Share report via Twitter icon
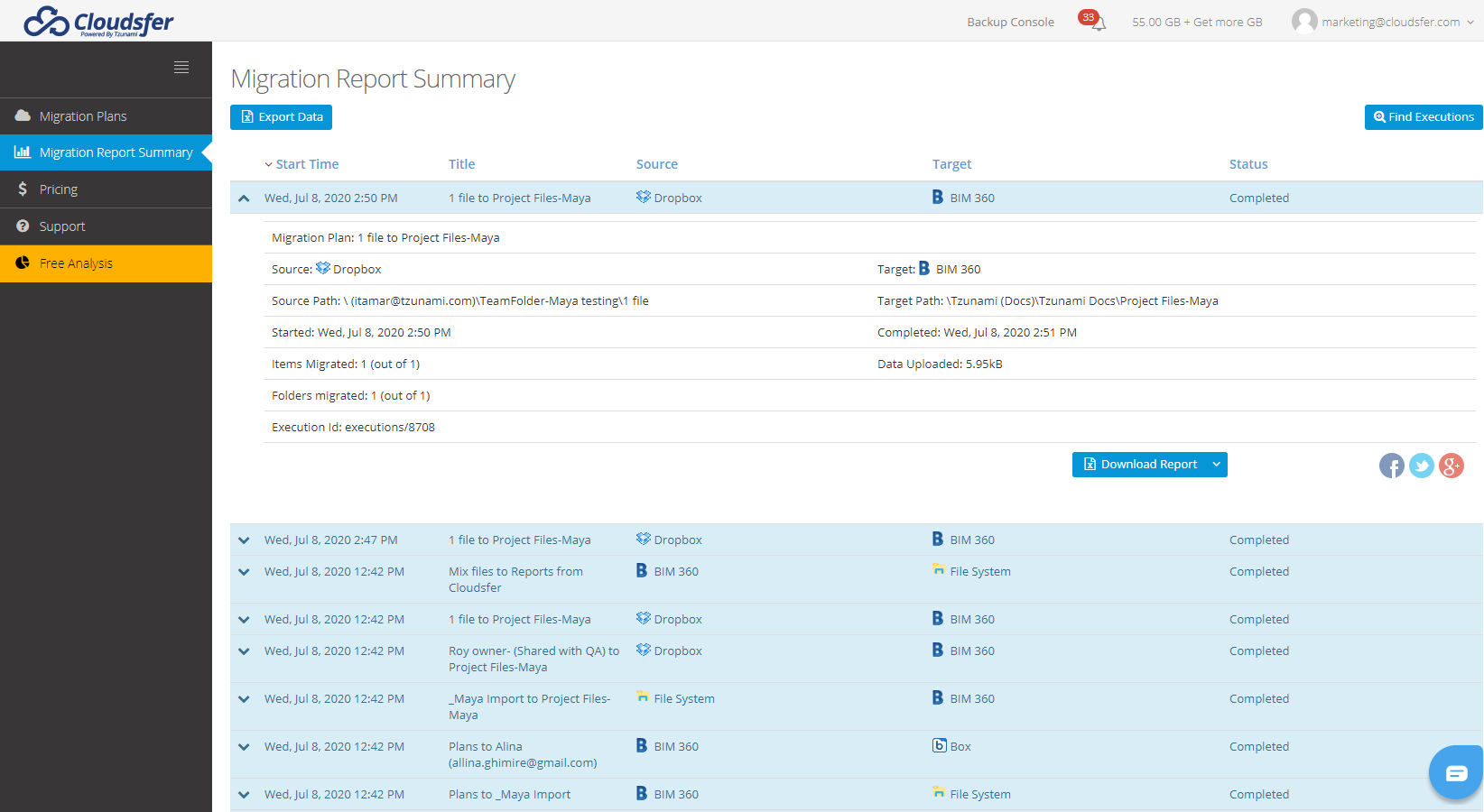Image resolution: width=1484 pixels, height=812 pixels. [x=1421, y=466]
